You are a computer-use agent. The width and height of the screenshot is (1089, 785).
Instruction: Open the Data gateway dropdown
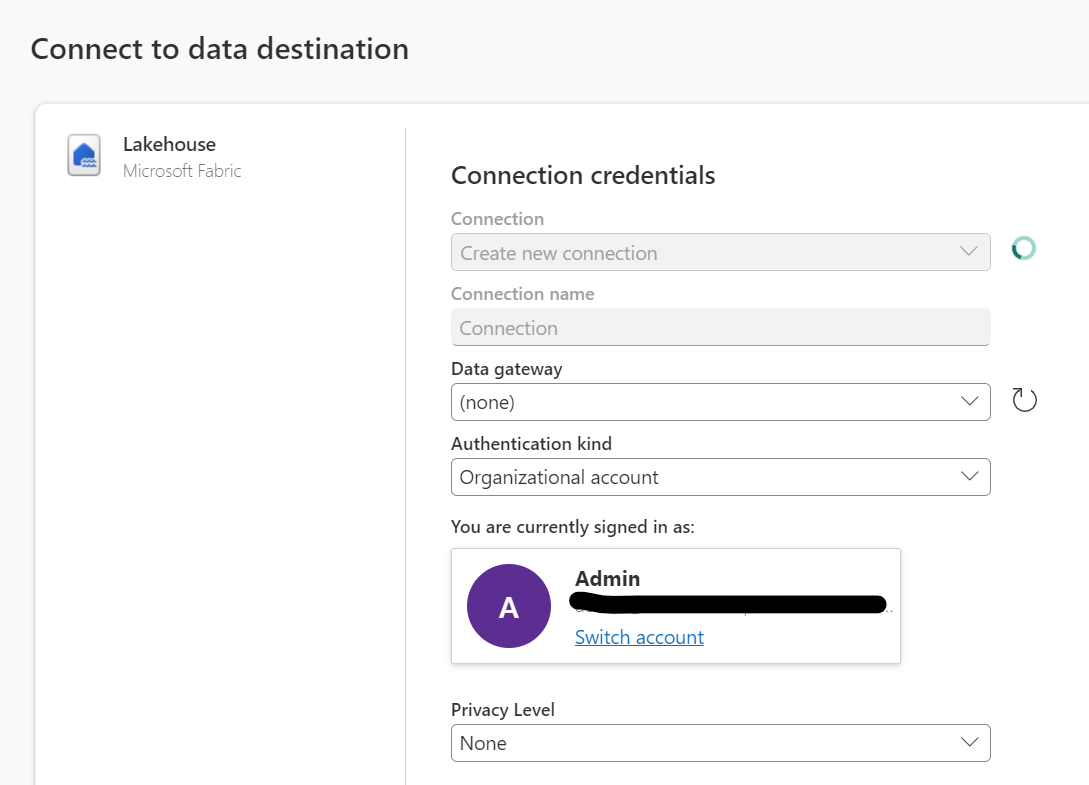[720, 402]
